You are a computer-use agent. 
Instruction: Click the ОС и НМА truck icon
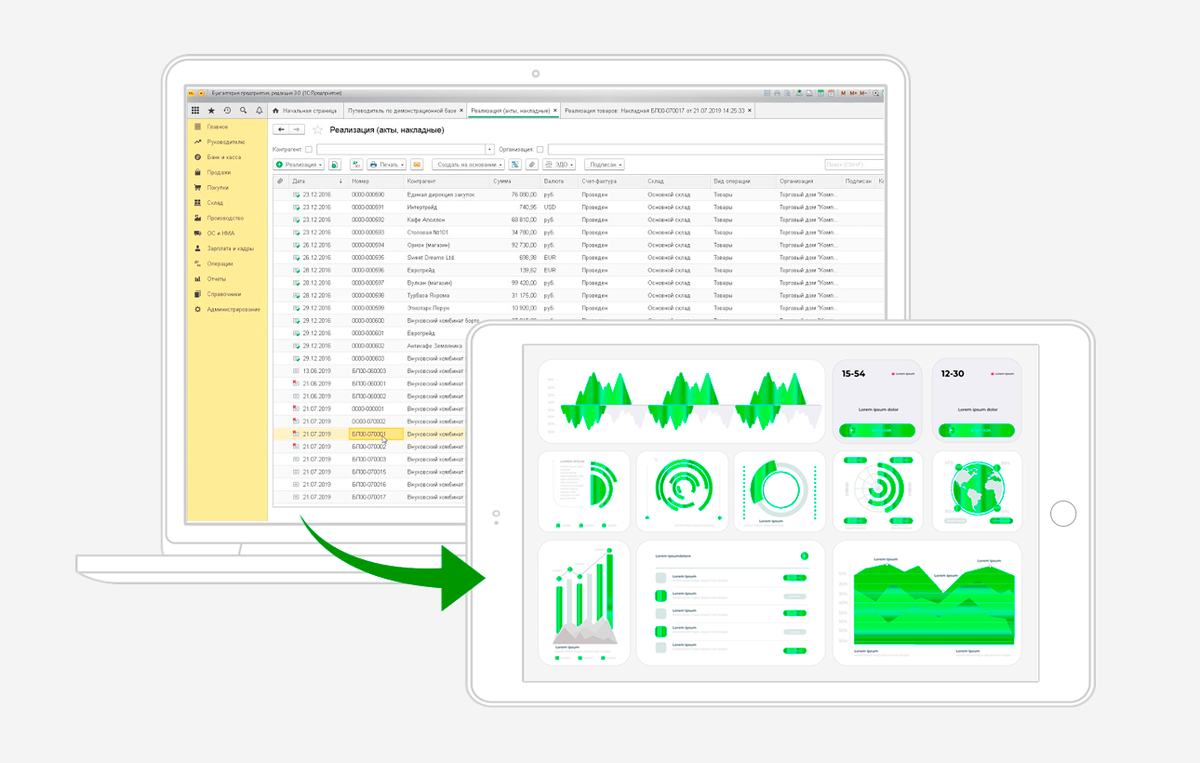point(198,233)
